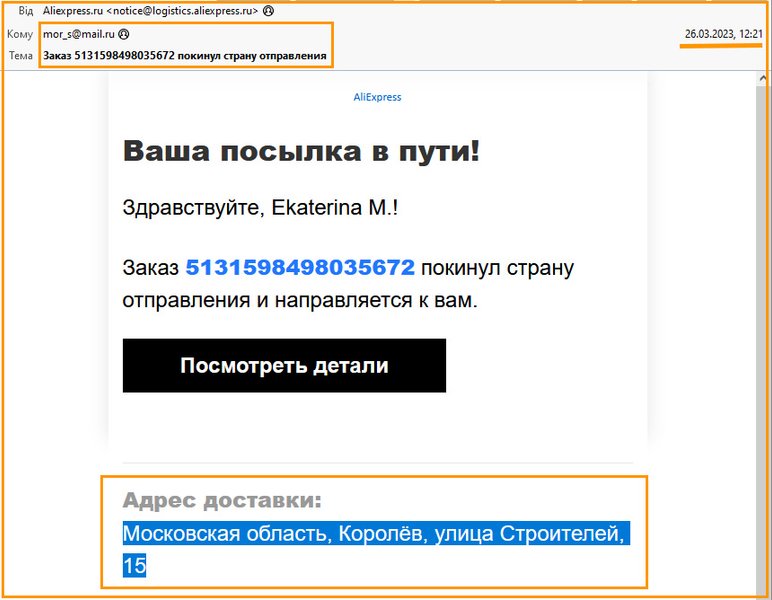Click the Тема field label
The image size is (772, 600).
click(20, 56)
